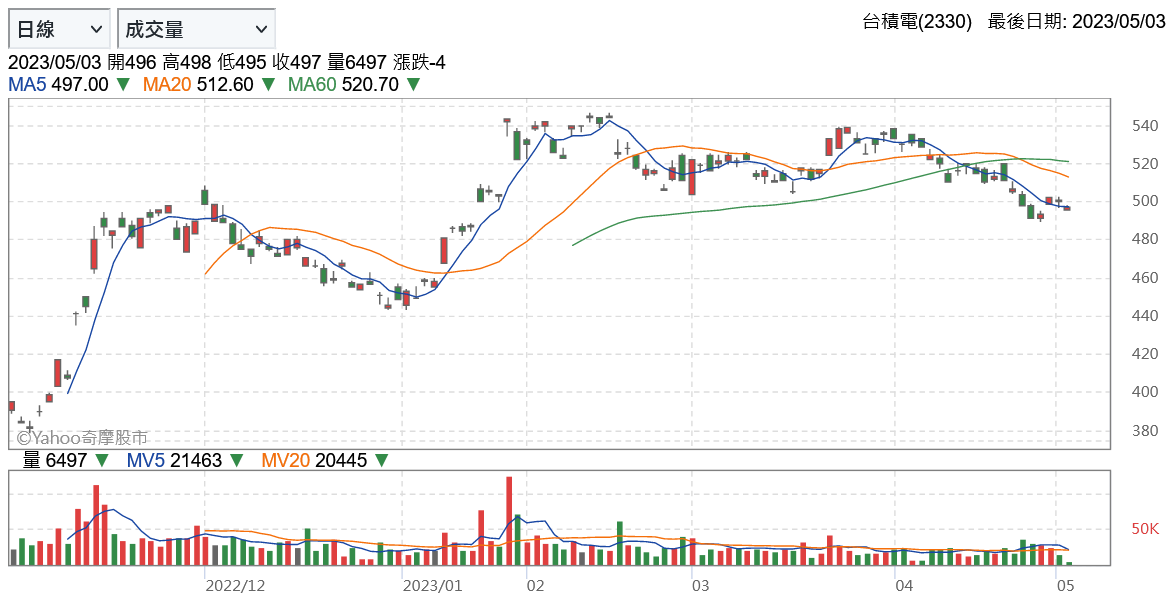
Task: Click the 04 month axis label
Action: pyautogui.click(x=904, y=585)
